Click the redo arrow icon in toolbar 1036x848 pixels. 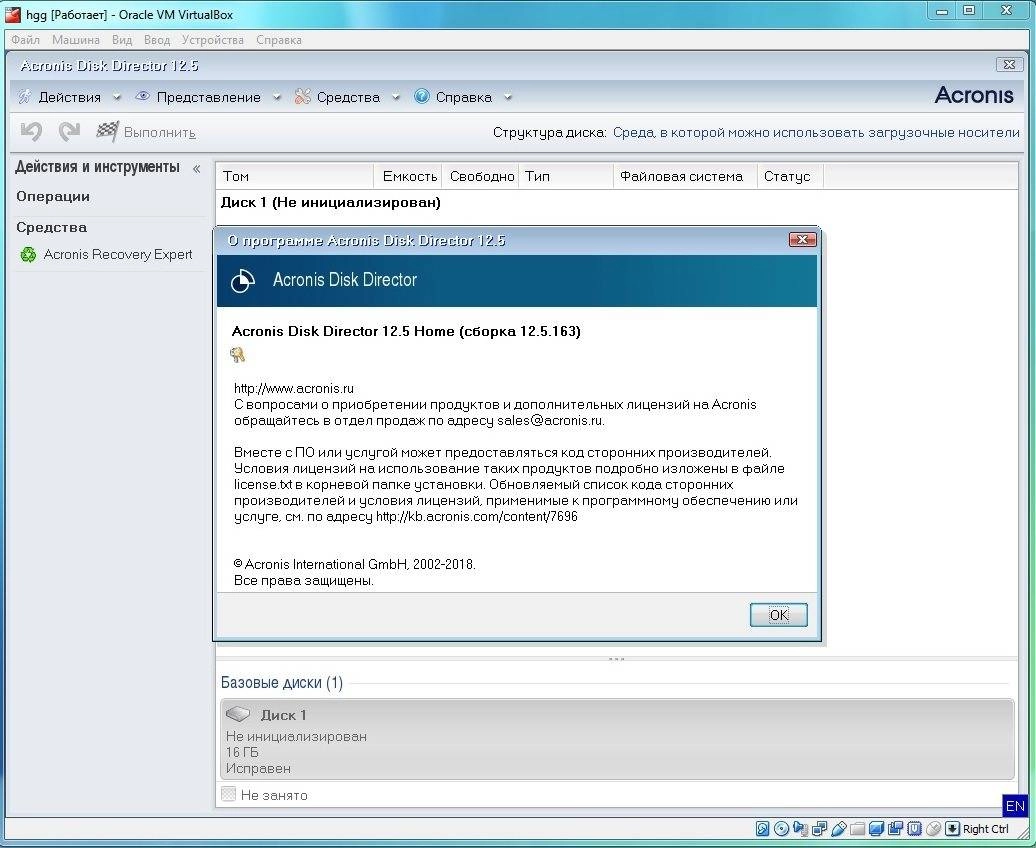tap(69, 132)
